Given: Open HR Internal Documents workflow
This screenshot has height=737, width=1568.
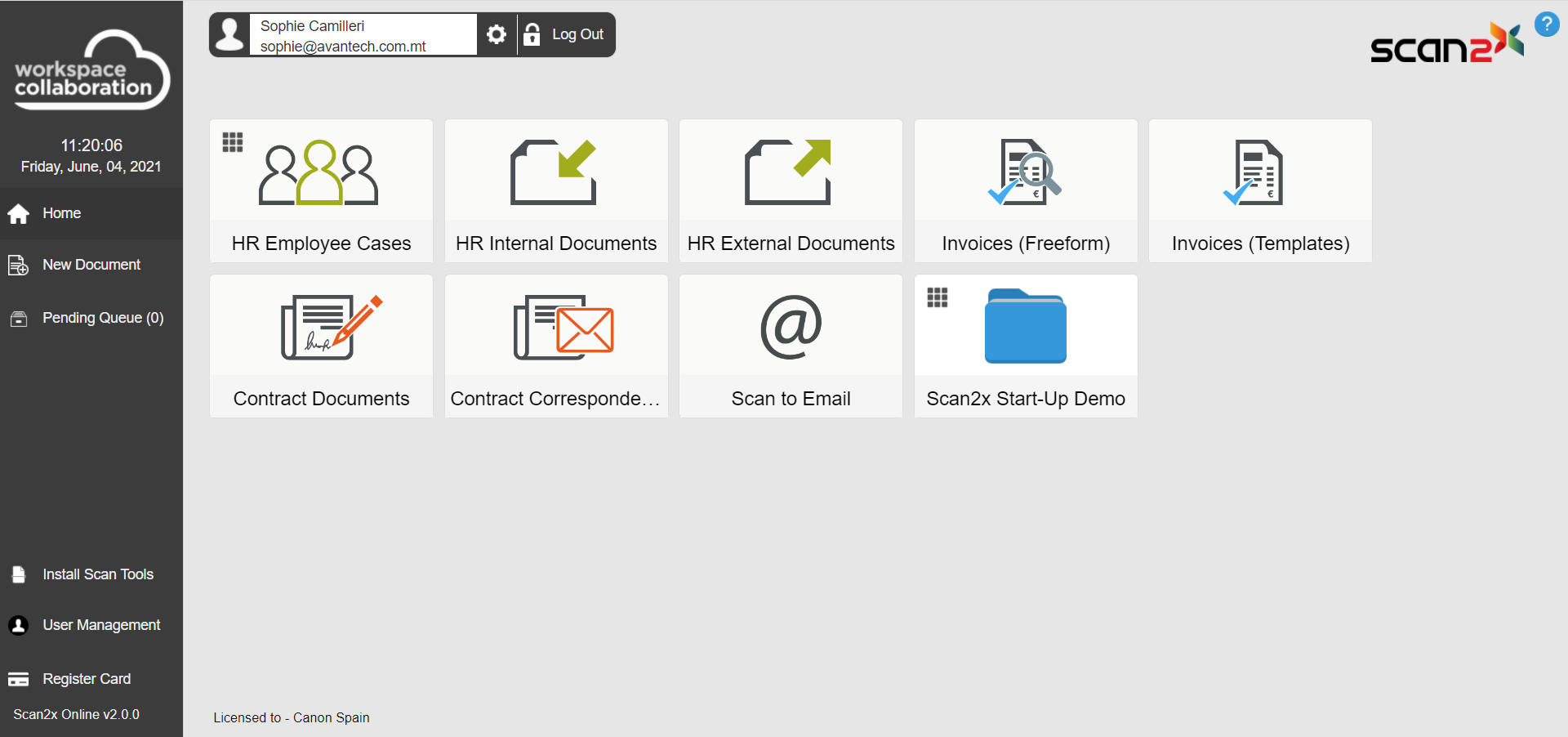Looking at the screenshot, I should pyautogui.click(x=555, y=191).
